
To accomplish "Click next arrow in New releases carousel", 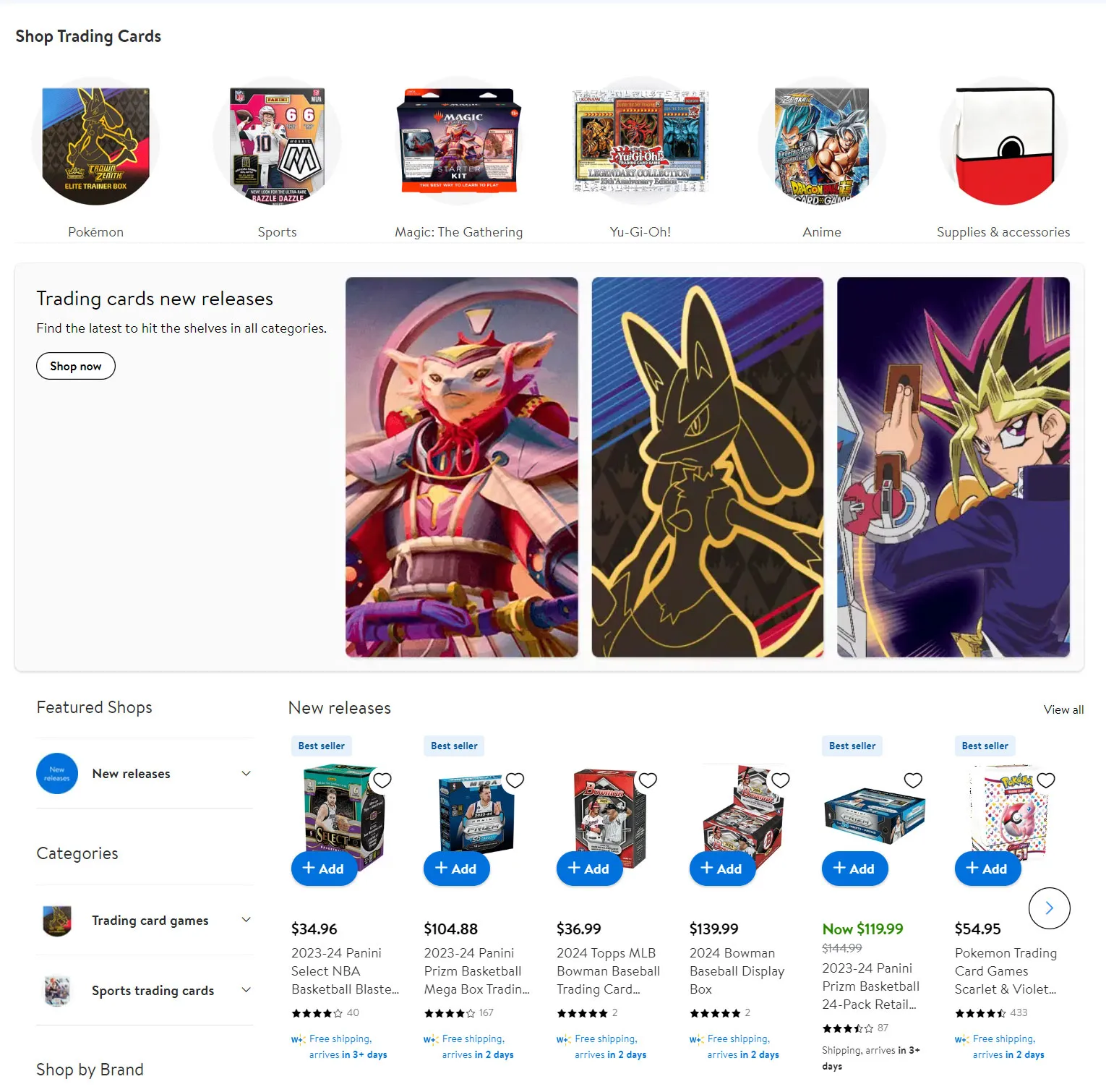I will click(1049, 908).
